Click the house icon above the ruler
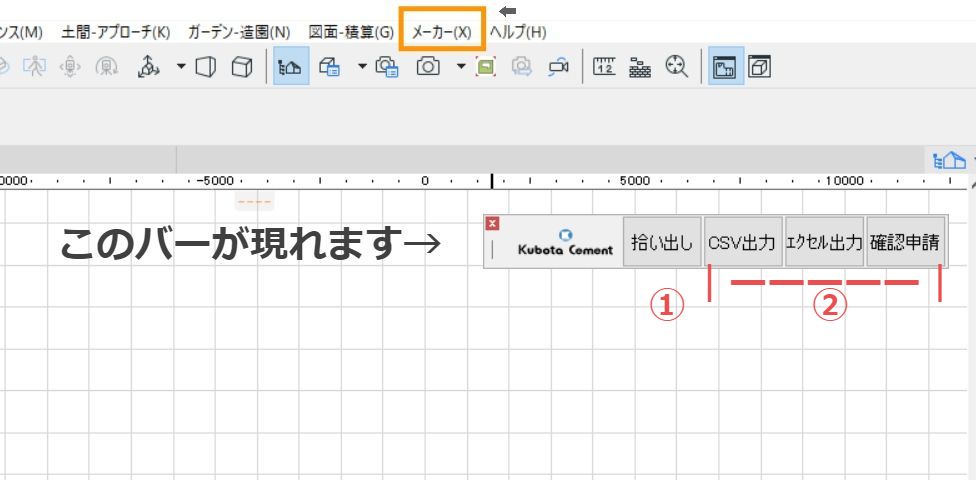This screenshot has height=480, width=976. (x=949, y=161)
